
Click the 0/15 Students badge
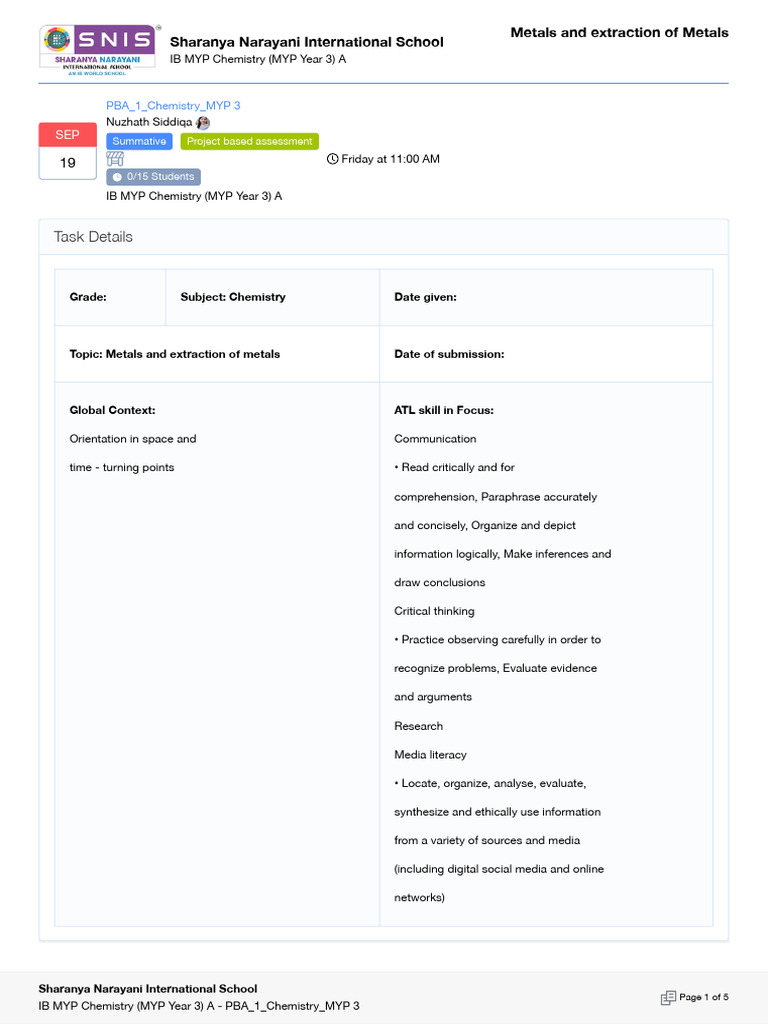coord(153,177)
